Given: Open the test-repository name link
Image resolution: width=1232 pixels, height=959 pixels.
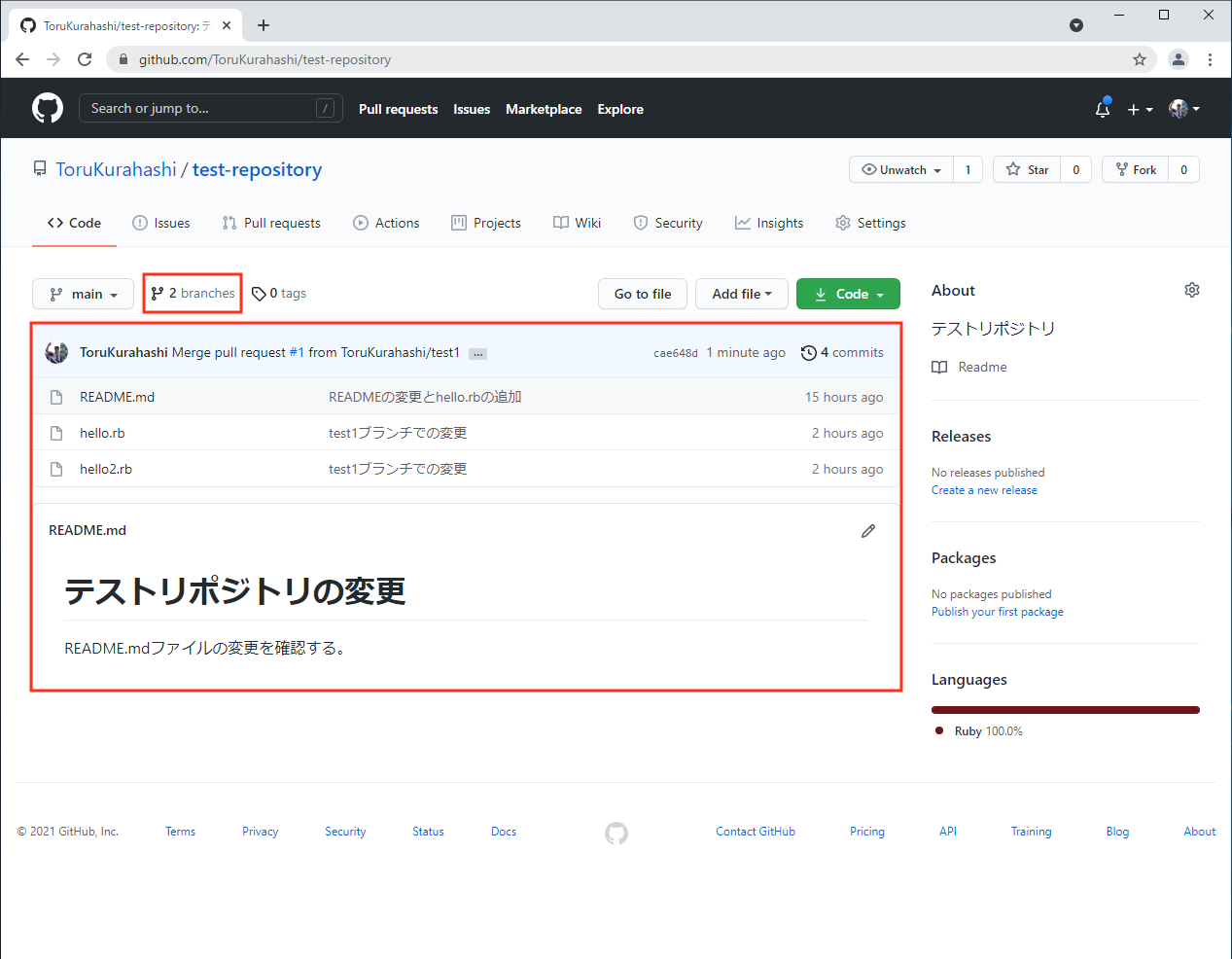Looking at the screenshot, I should click(x=257, y=169).
